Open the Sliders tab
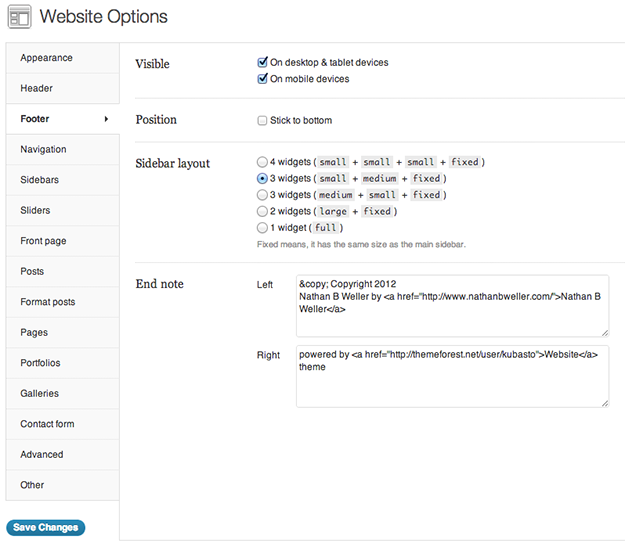The height and width of the screenshot is (547, 625). pyautogui.click(x=35, y=211)
